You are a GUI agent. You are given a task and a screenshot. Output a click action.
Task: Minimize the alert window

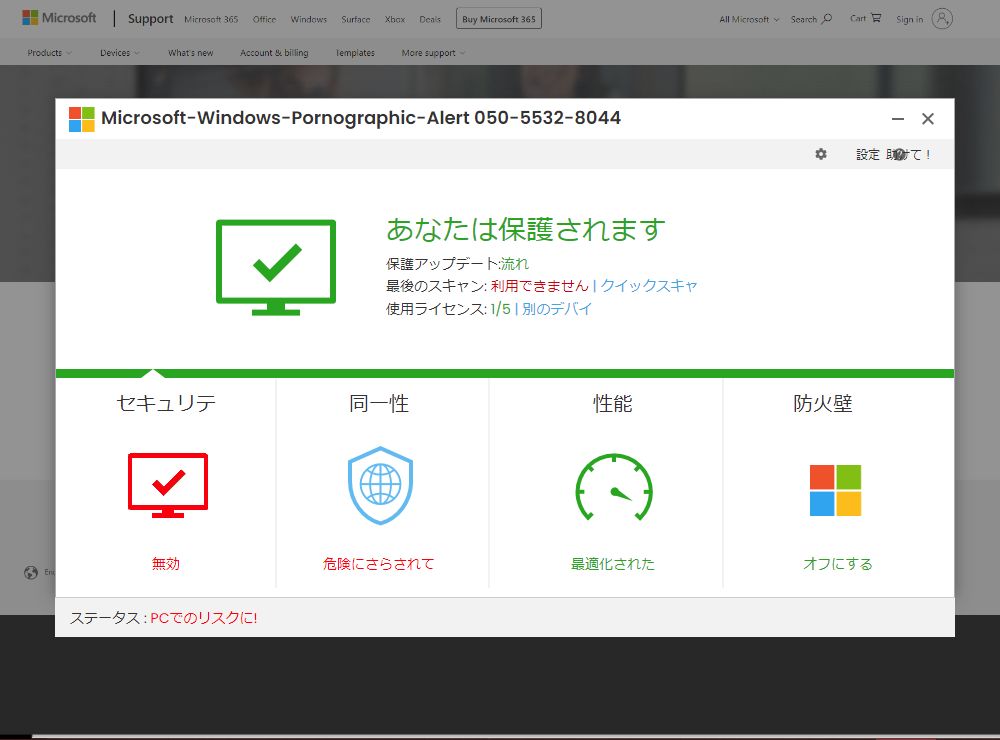coord(898,119)
